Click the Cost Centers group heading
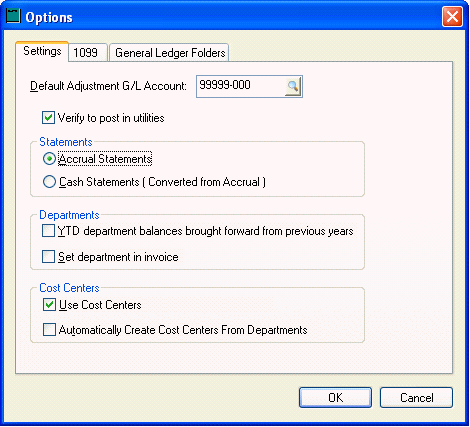This screenshot has width=470, height=427. [69, 288]
